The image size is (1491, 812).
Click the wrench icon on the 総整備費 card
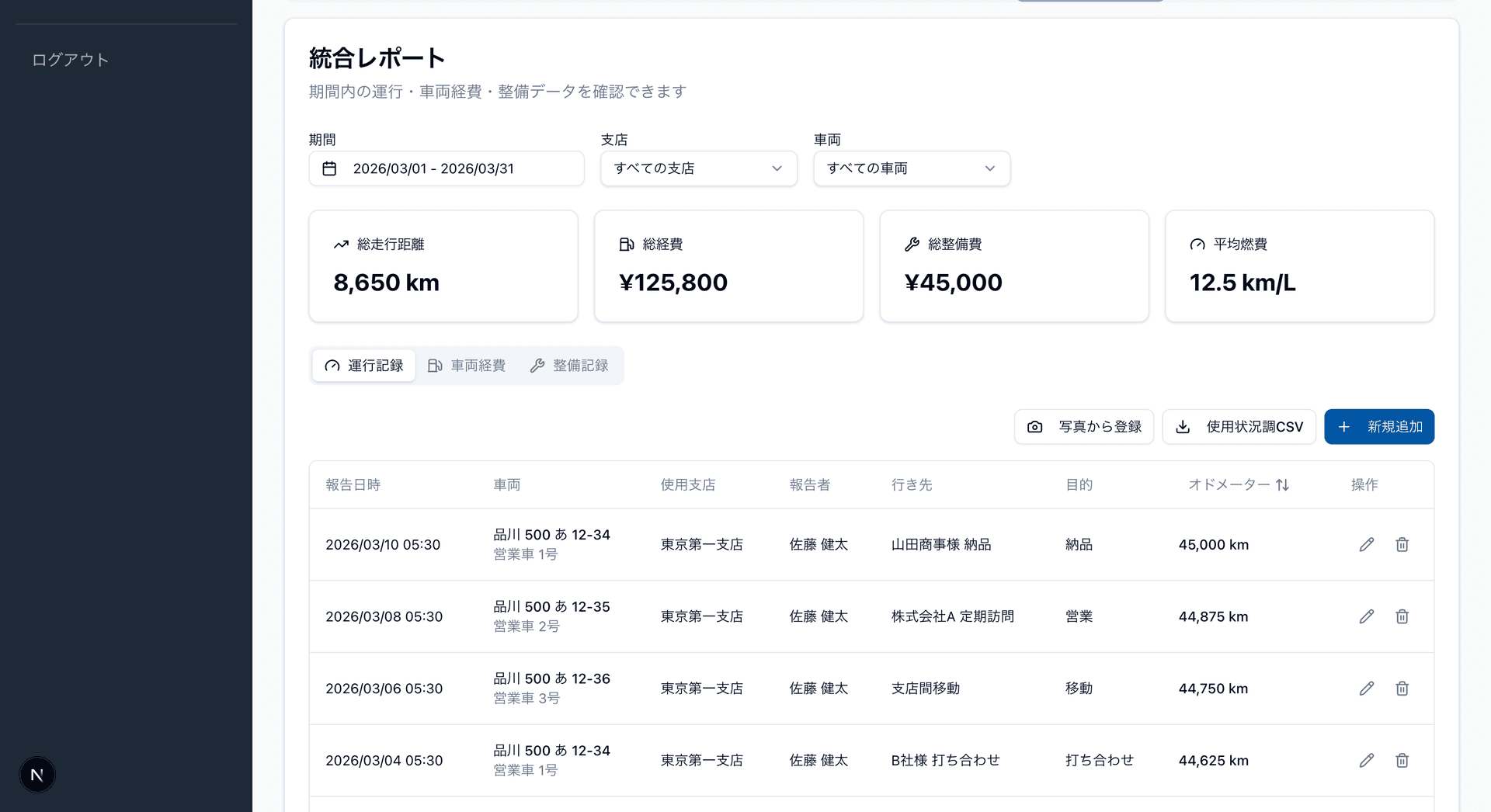912,244
